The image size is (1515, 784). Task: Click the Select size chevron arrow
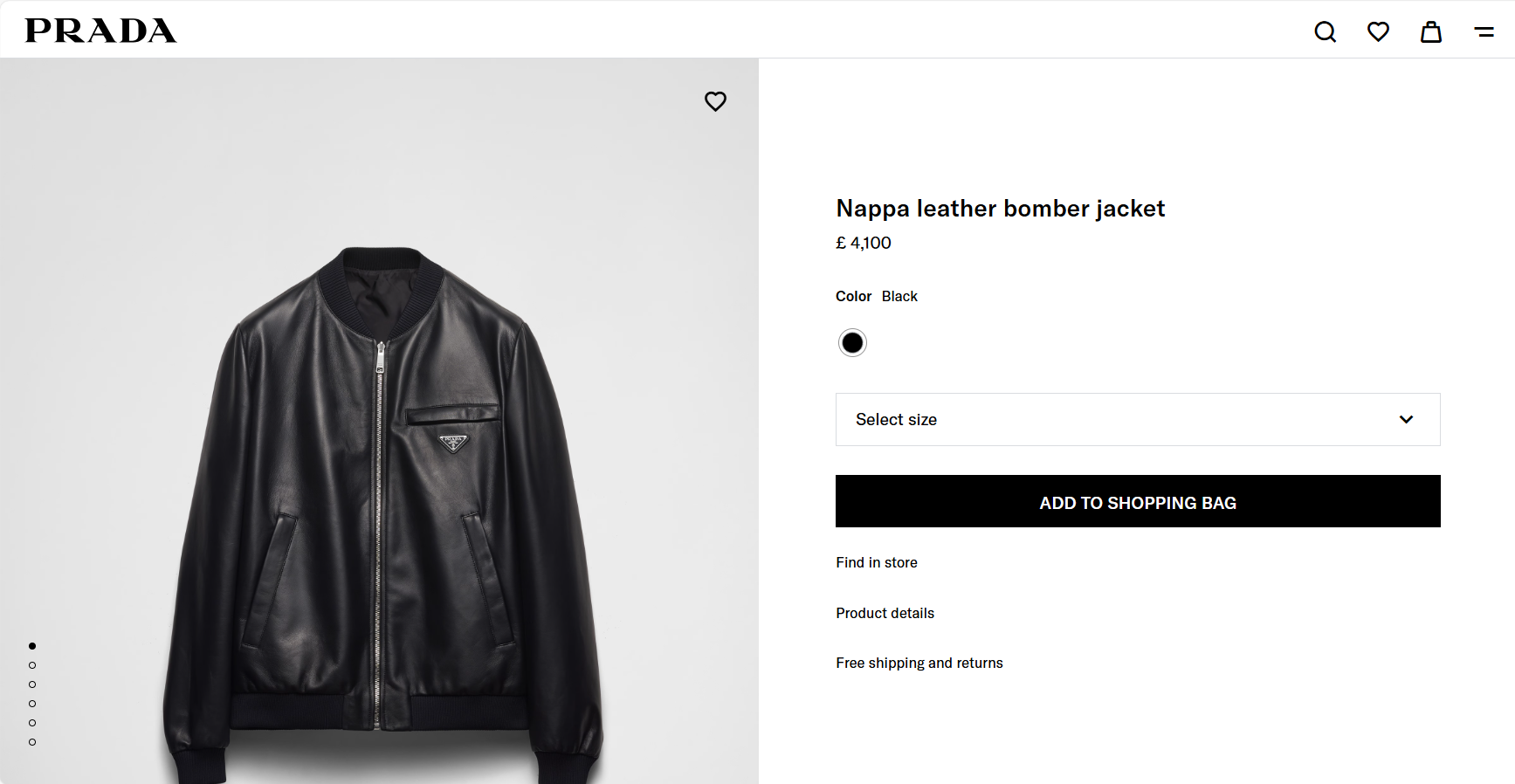(1406, 420)
